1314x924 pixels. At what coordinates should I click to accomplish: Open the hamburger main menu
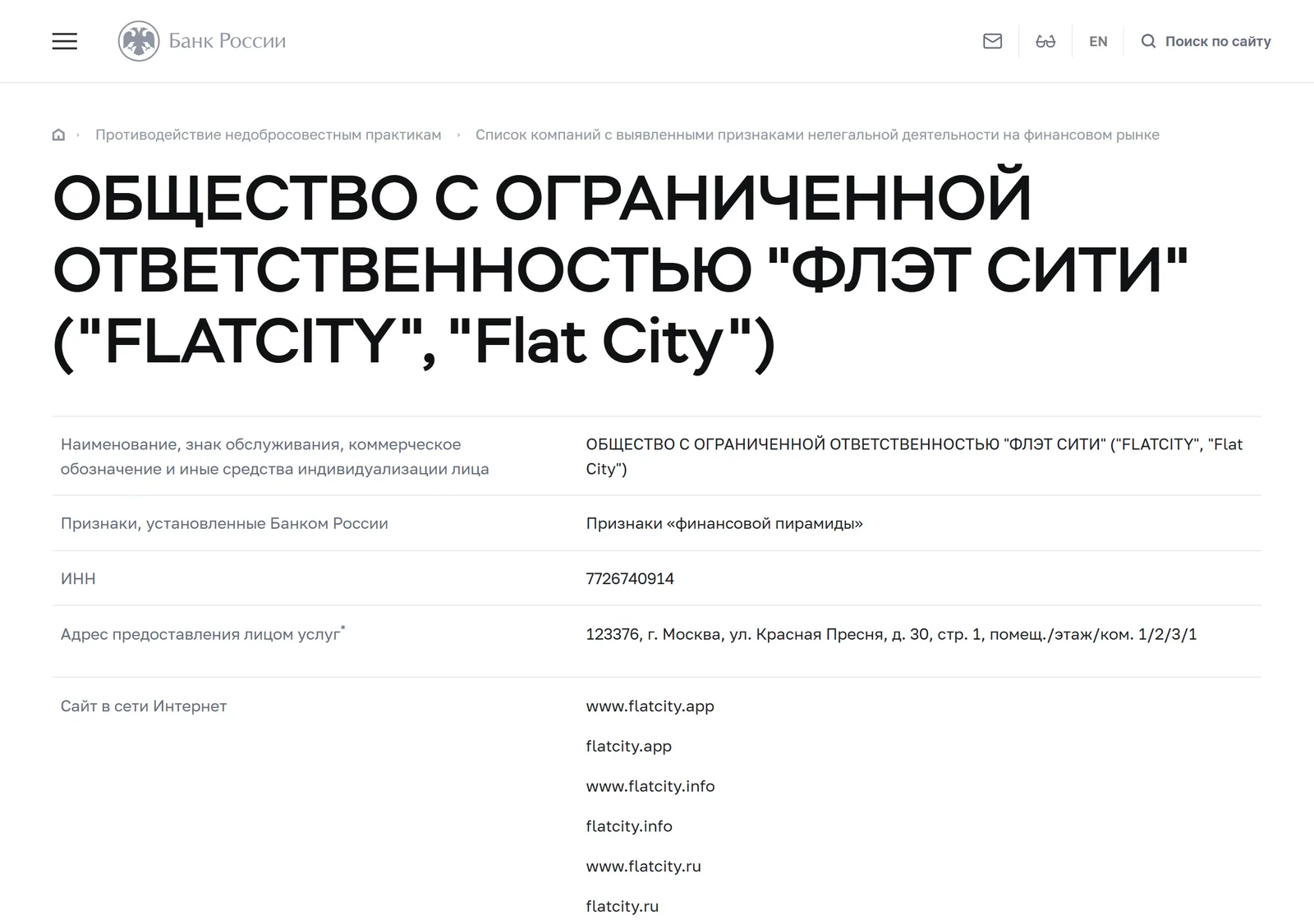coord(65,41)
